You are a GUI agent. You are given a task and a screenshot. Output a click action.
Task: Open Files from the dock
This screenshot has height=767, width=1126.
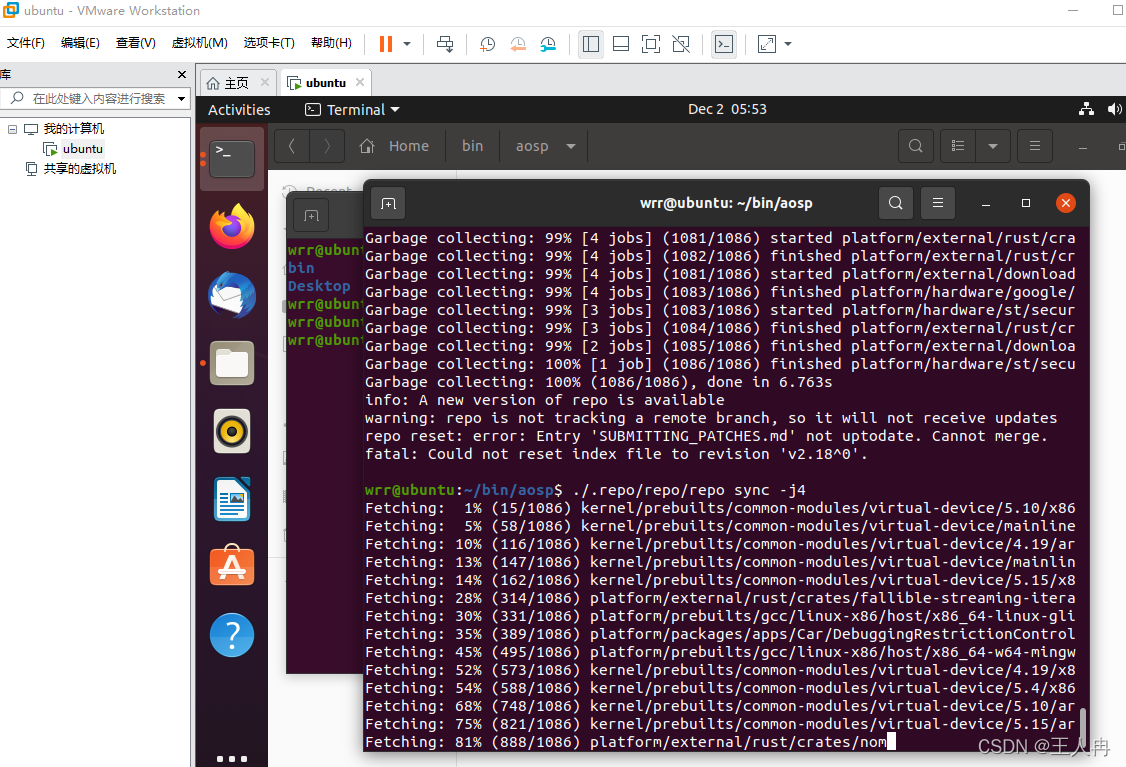pos(232,363)
